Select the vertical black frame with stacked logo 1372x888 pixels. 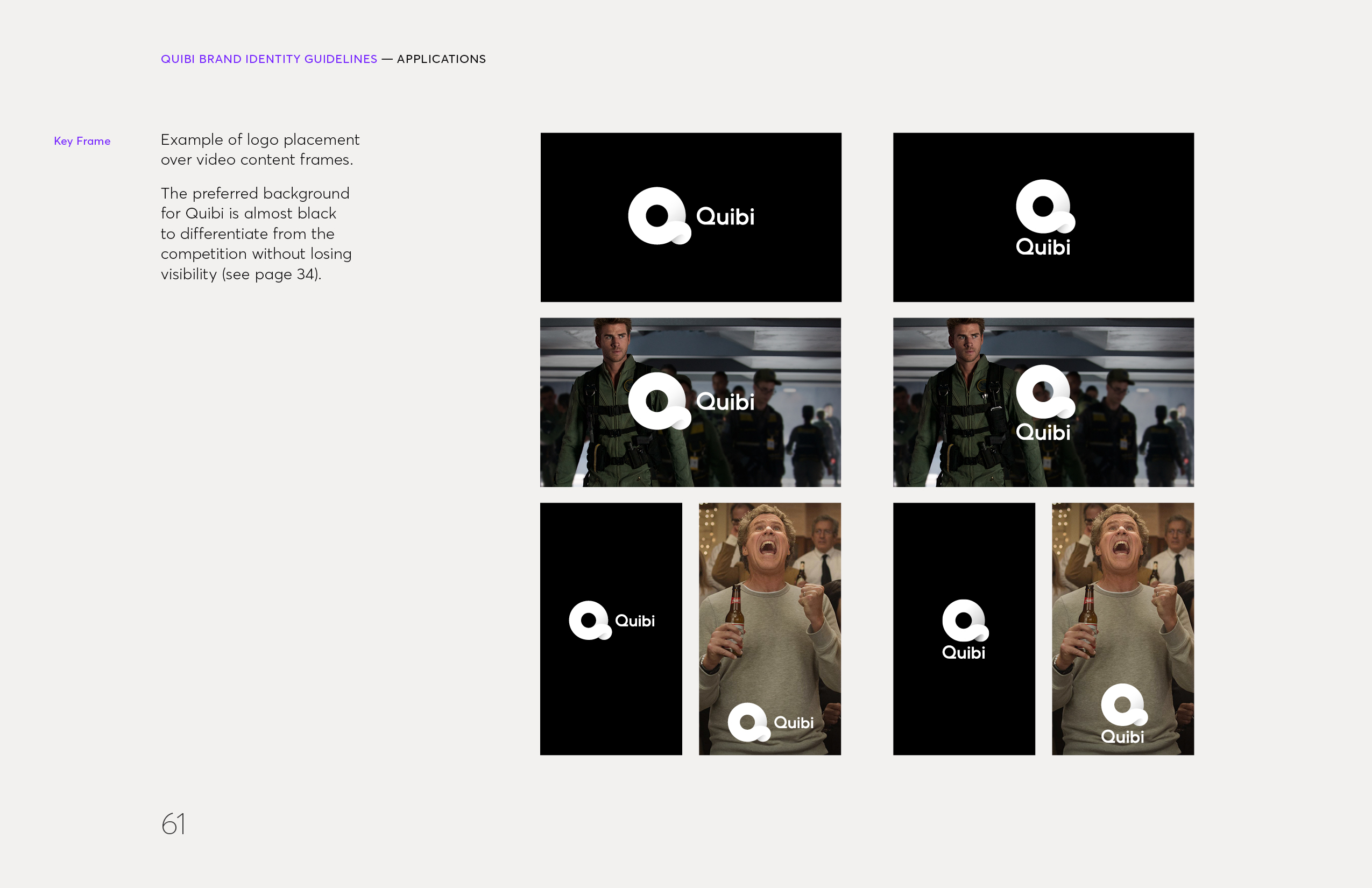click(964, 629)
